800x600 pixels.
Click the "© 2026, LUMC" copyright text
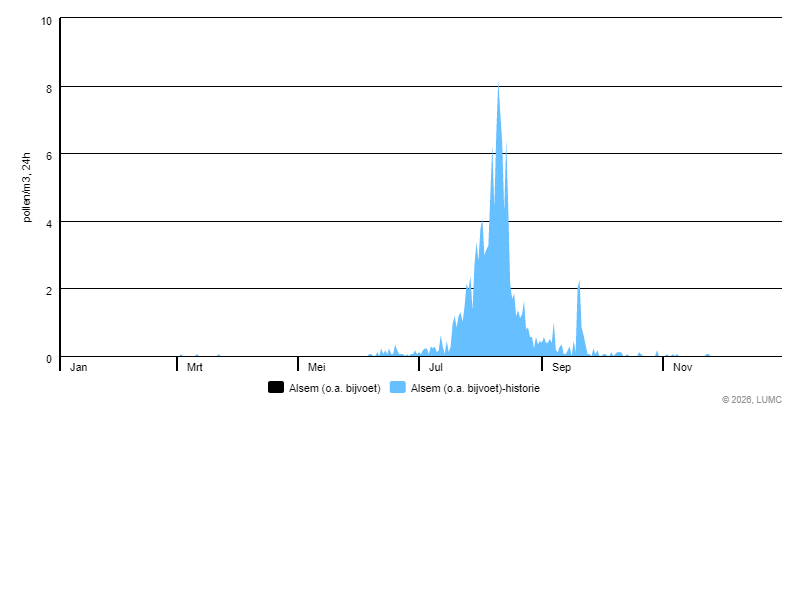(751, 400)
